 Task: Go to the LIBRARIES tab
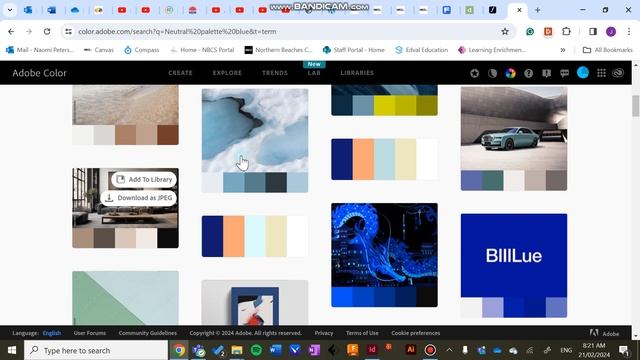pos(357,73)
